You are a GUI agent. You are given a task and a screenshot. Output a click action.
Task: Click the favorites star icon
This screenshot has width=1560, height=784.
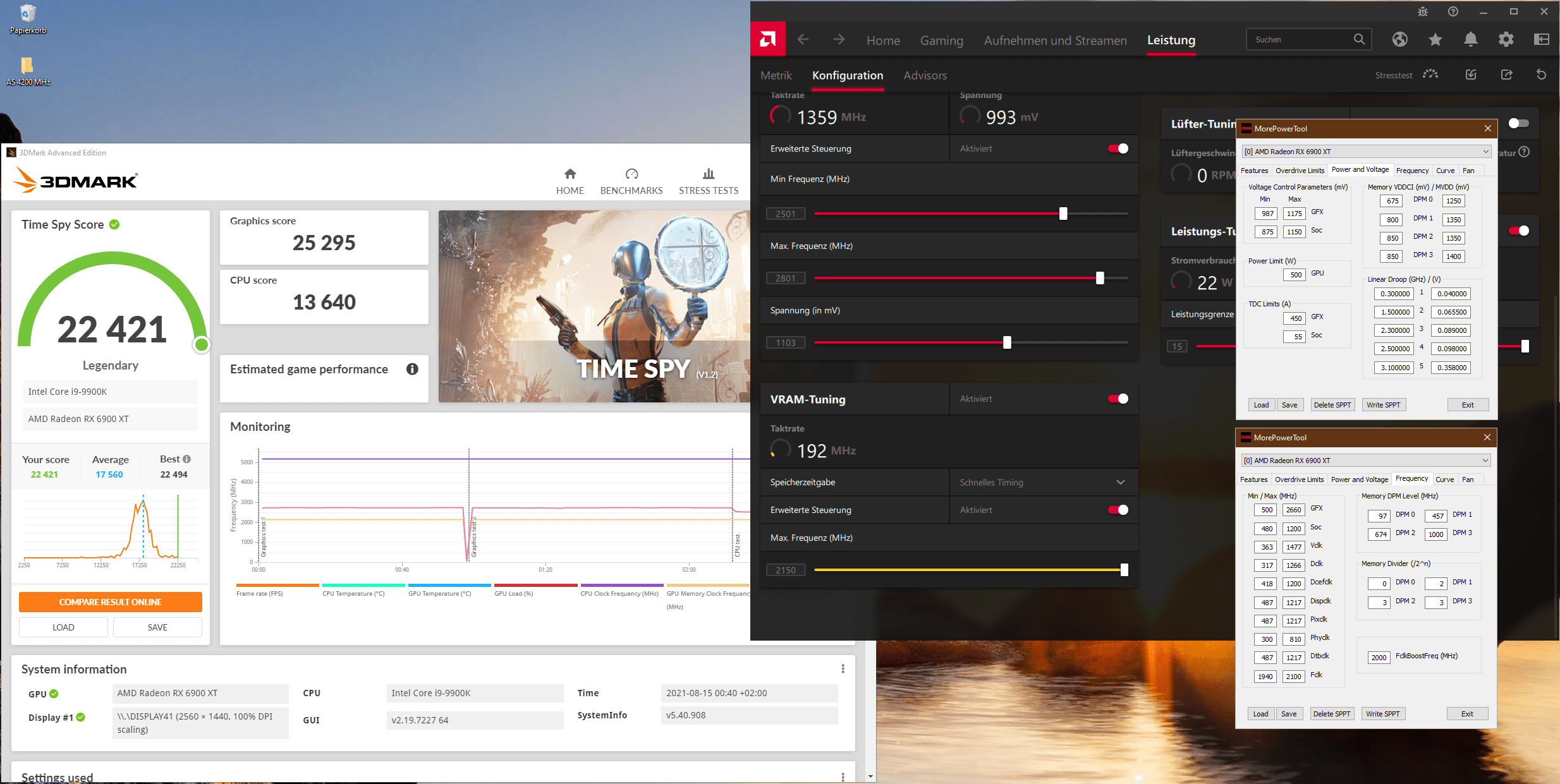coord(1435,40)
